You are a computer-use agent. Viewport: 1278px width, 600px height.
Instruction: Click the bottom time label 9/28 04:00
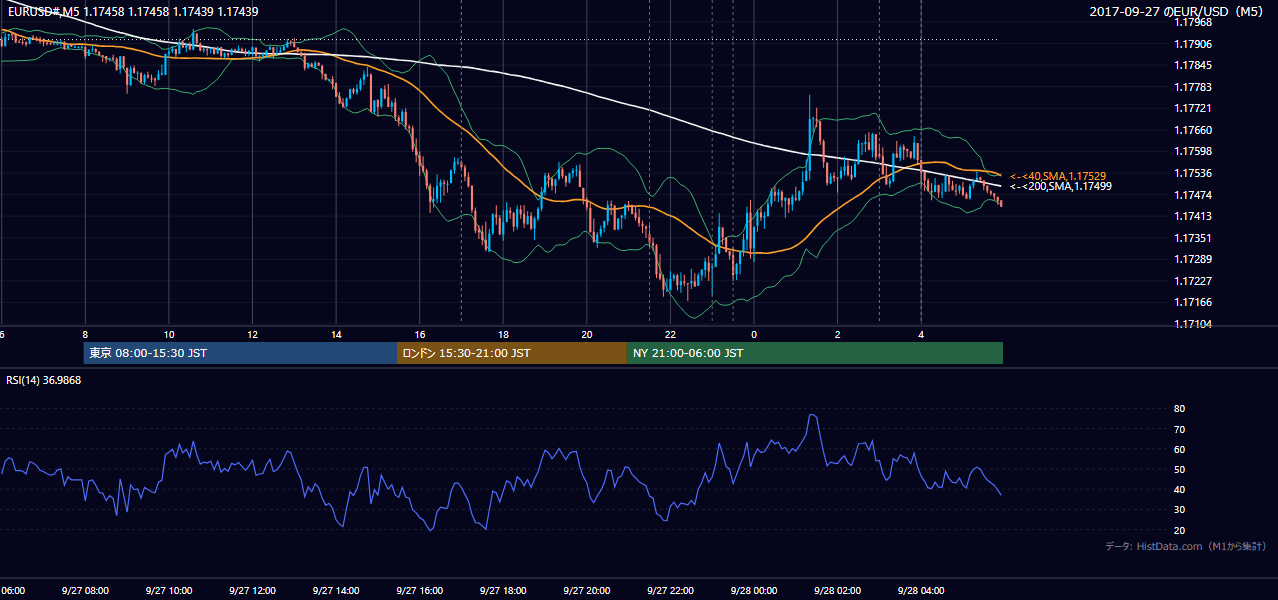click(x=921, y=590)
